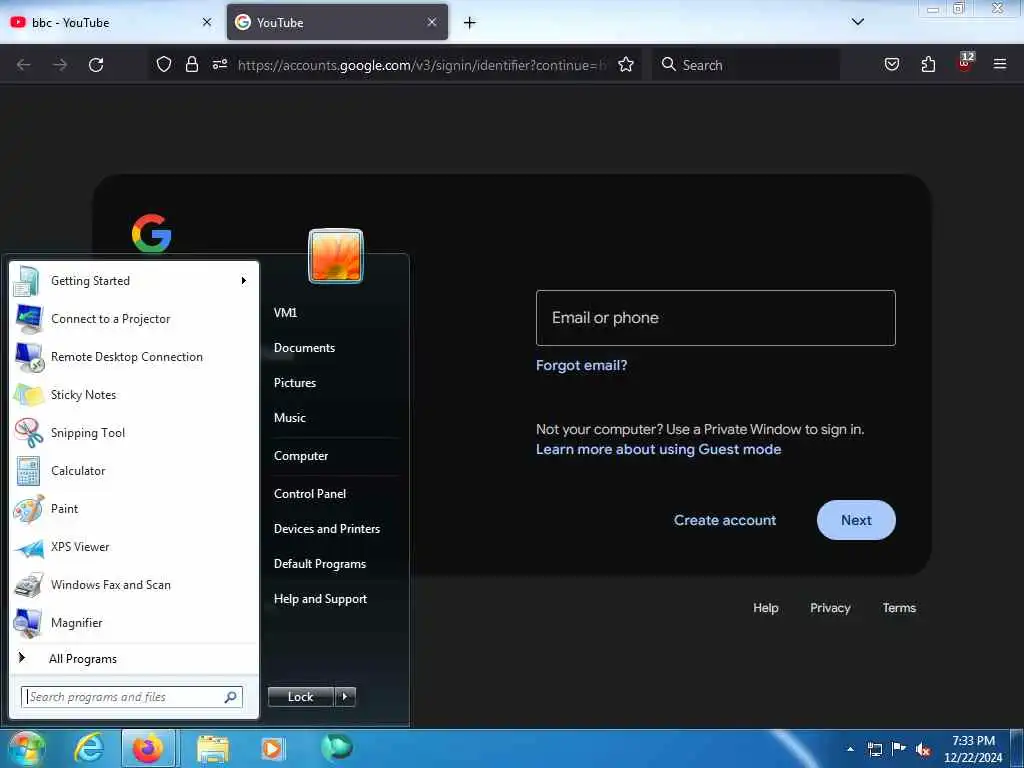The image size is (1024, 768).
Task: Open the Help link in the page footer
Action: coord(765,608)
